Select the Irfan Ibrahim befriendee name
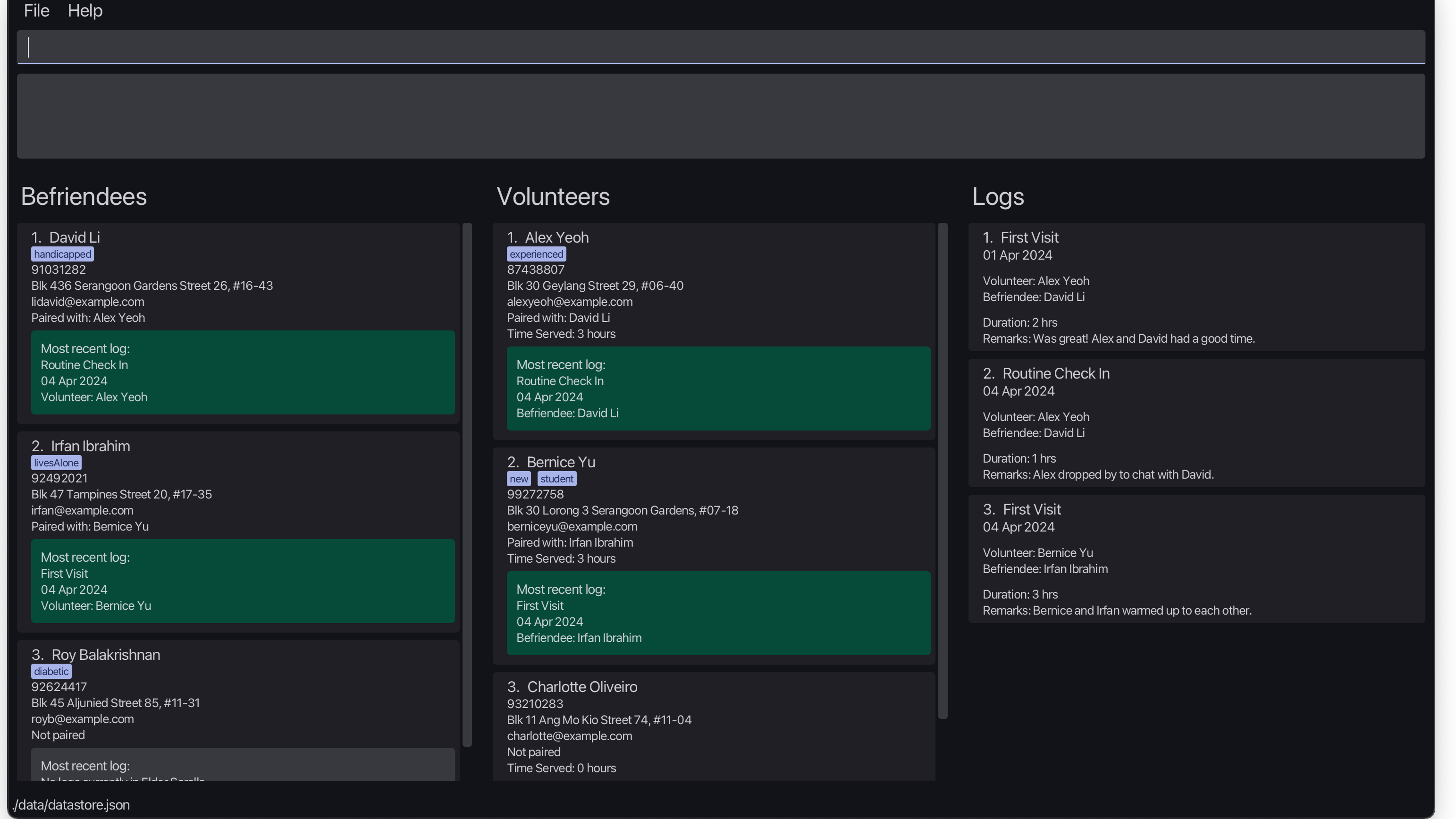 (91, 446)
